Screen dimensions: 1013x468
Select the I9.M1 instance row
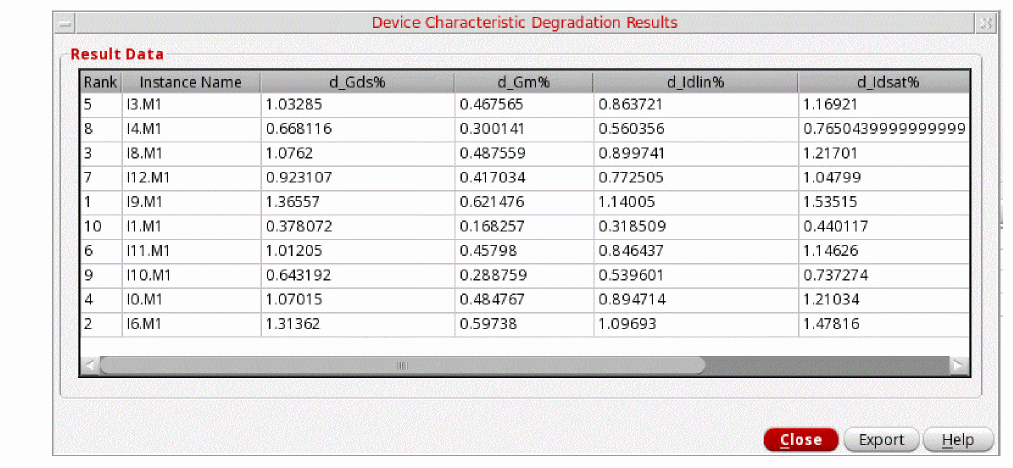pyautogui.click(x=525, y=202)
